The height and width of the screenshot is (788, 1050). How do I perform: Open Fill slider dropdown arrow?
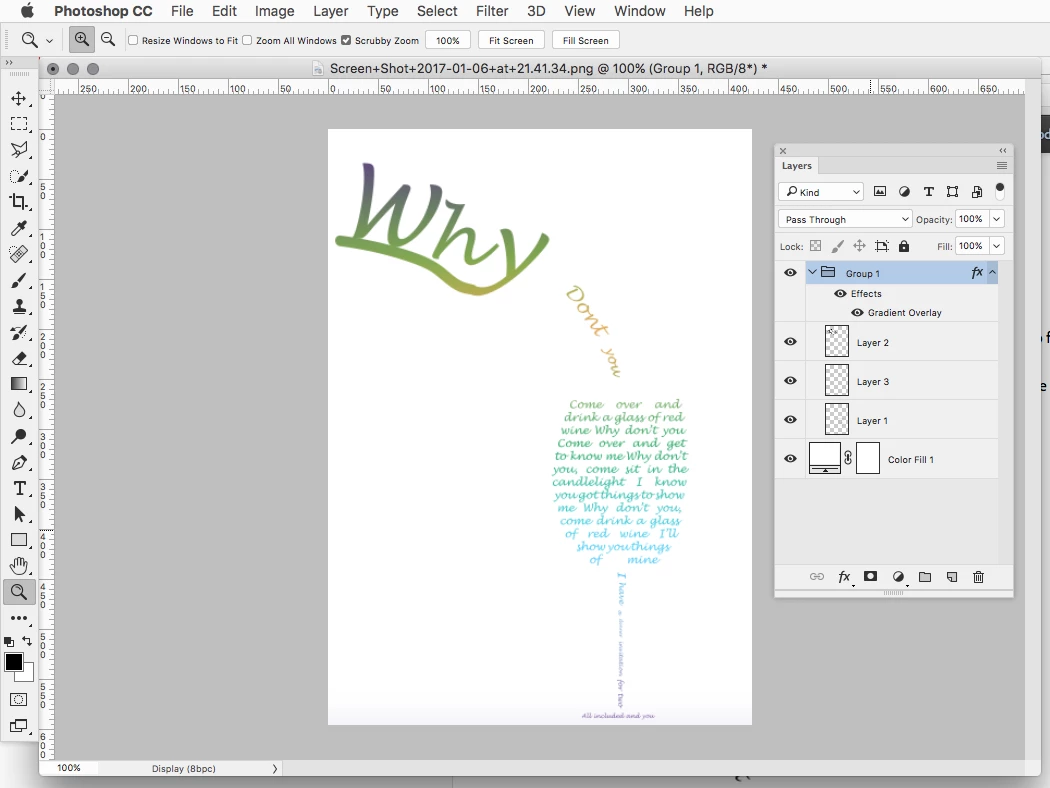[996, 246]
